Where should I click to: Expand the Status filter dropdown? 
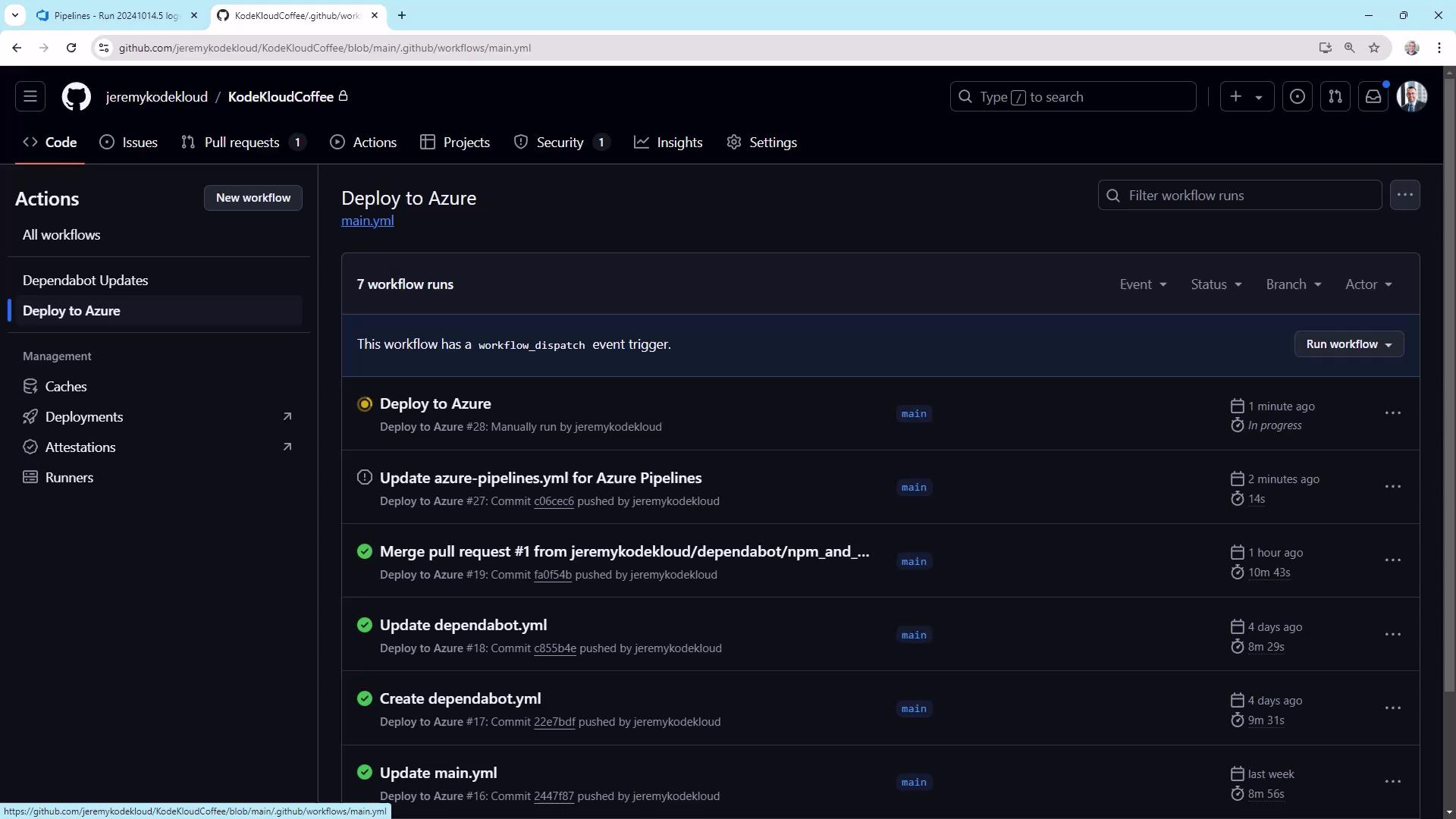(1216, 284)
